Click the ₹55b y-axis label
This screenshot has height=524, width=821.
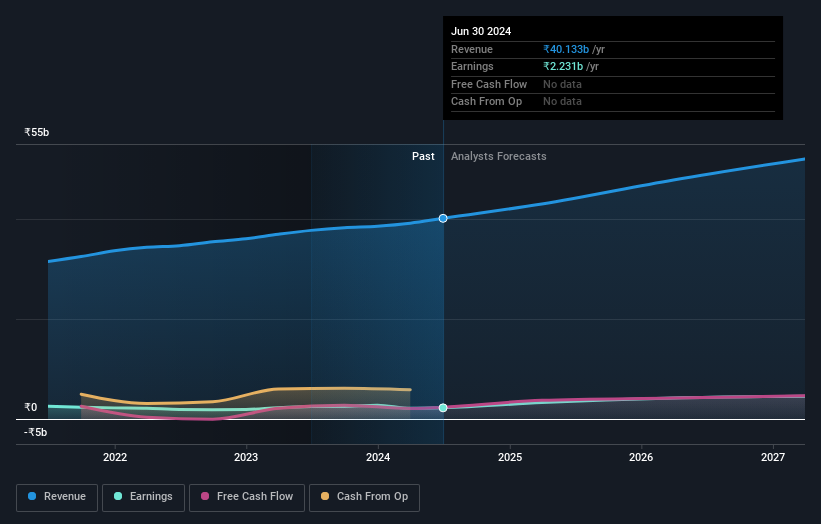point(37,132)
